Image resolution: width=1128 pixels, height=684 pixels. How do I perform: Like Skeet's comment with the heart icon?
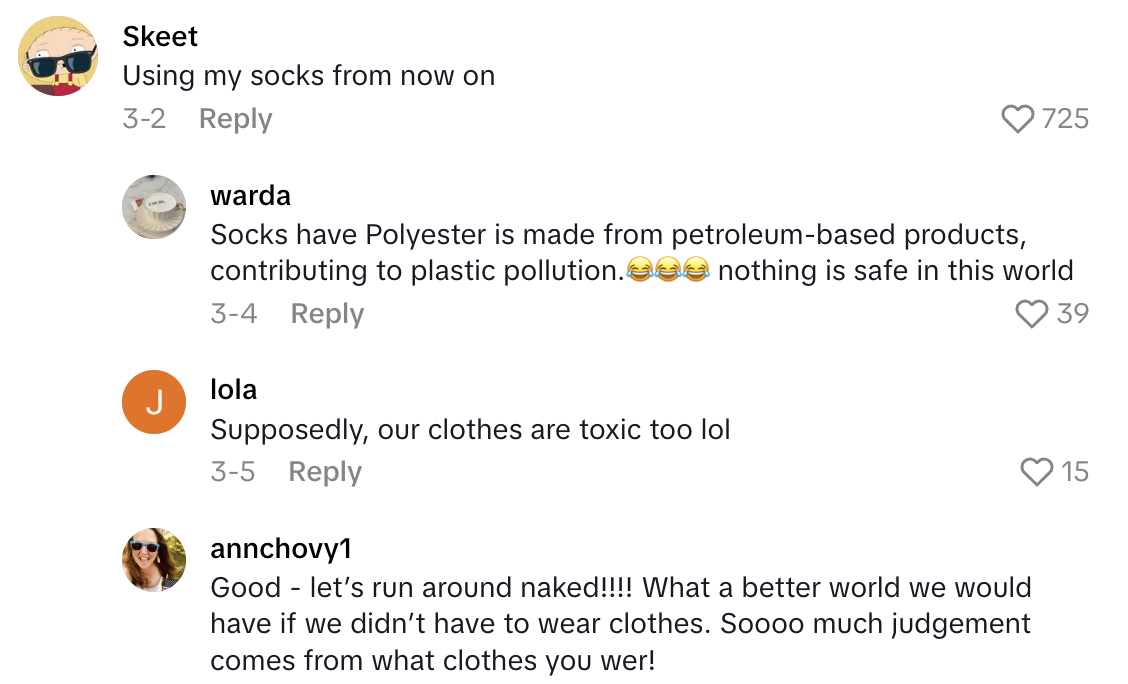tap(1017, 120)
